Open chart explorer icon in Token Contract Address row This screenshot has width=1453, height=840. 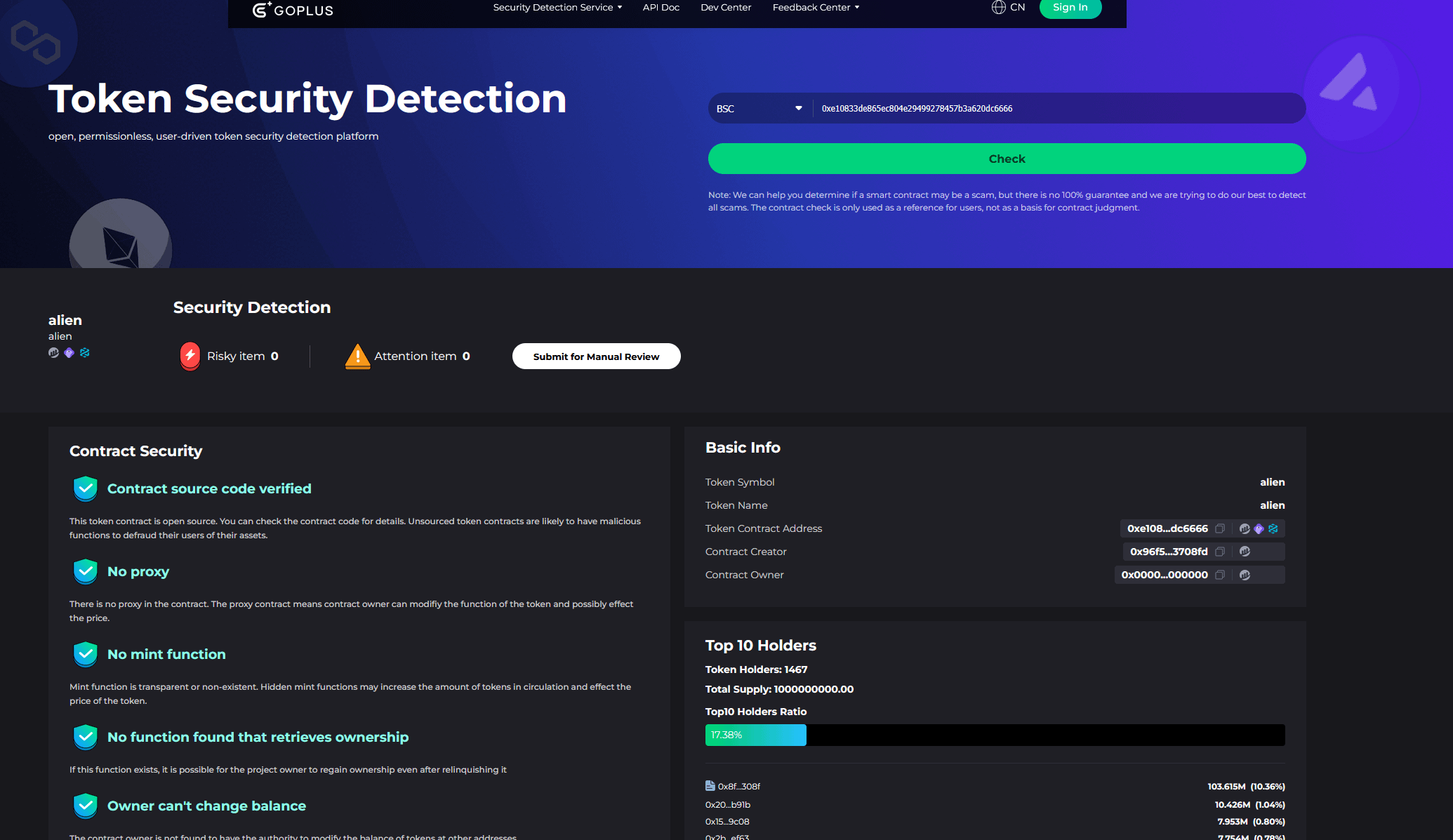[x=1245, y=528]
